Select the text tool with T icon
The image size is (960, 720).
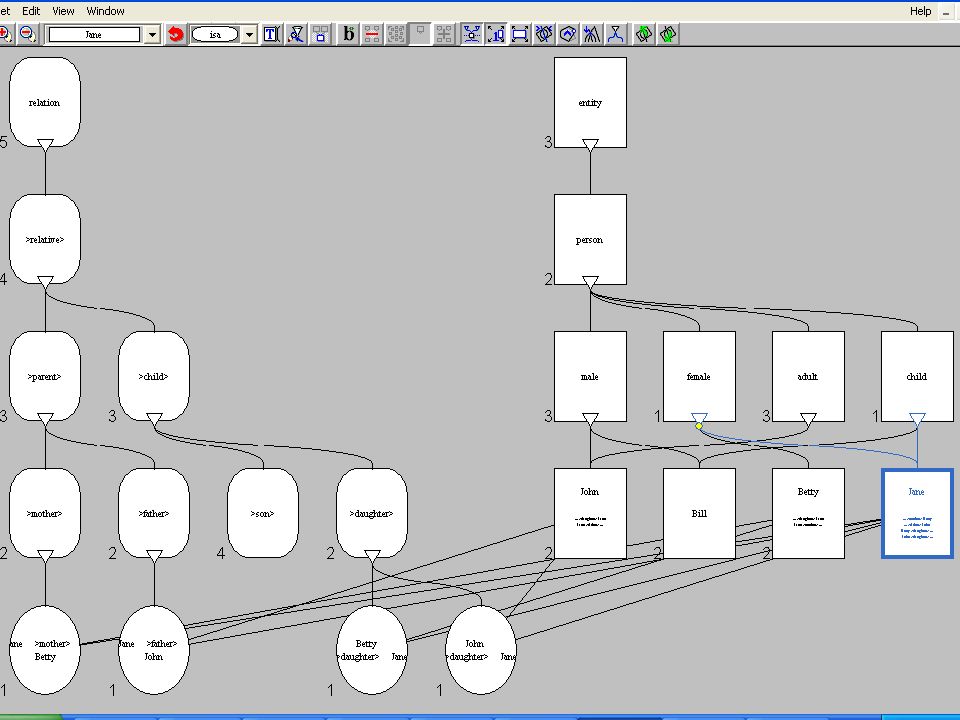click(x=271, y=34)
